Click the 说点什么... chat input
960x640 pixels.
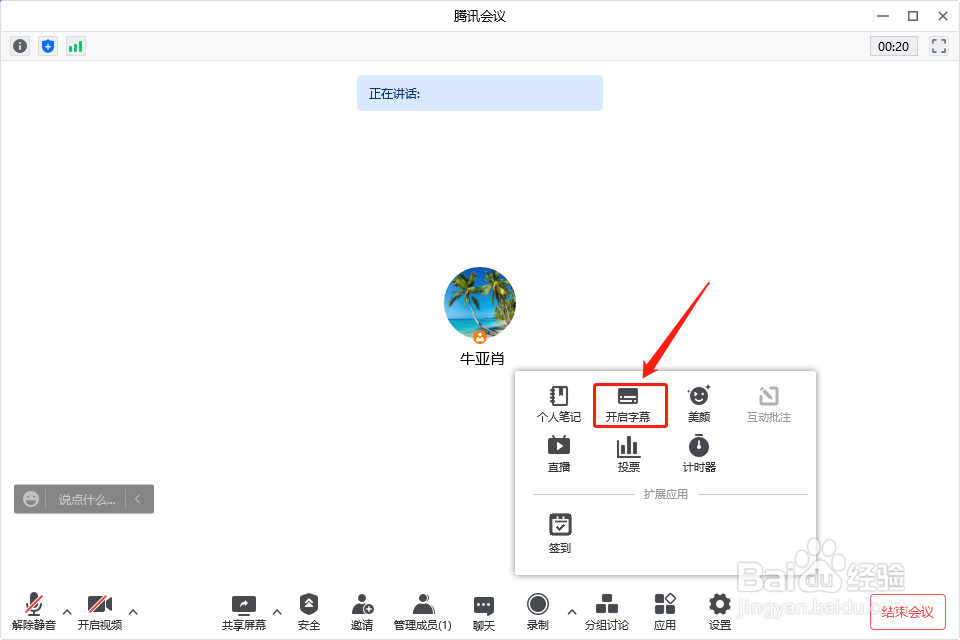(86, 499)
